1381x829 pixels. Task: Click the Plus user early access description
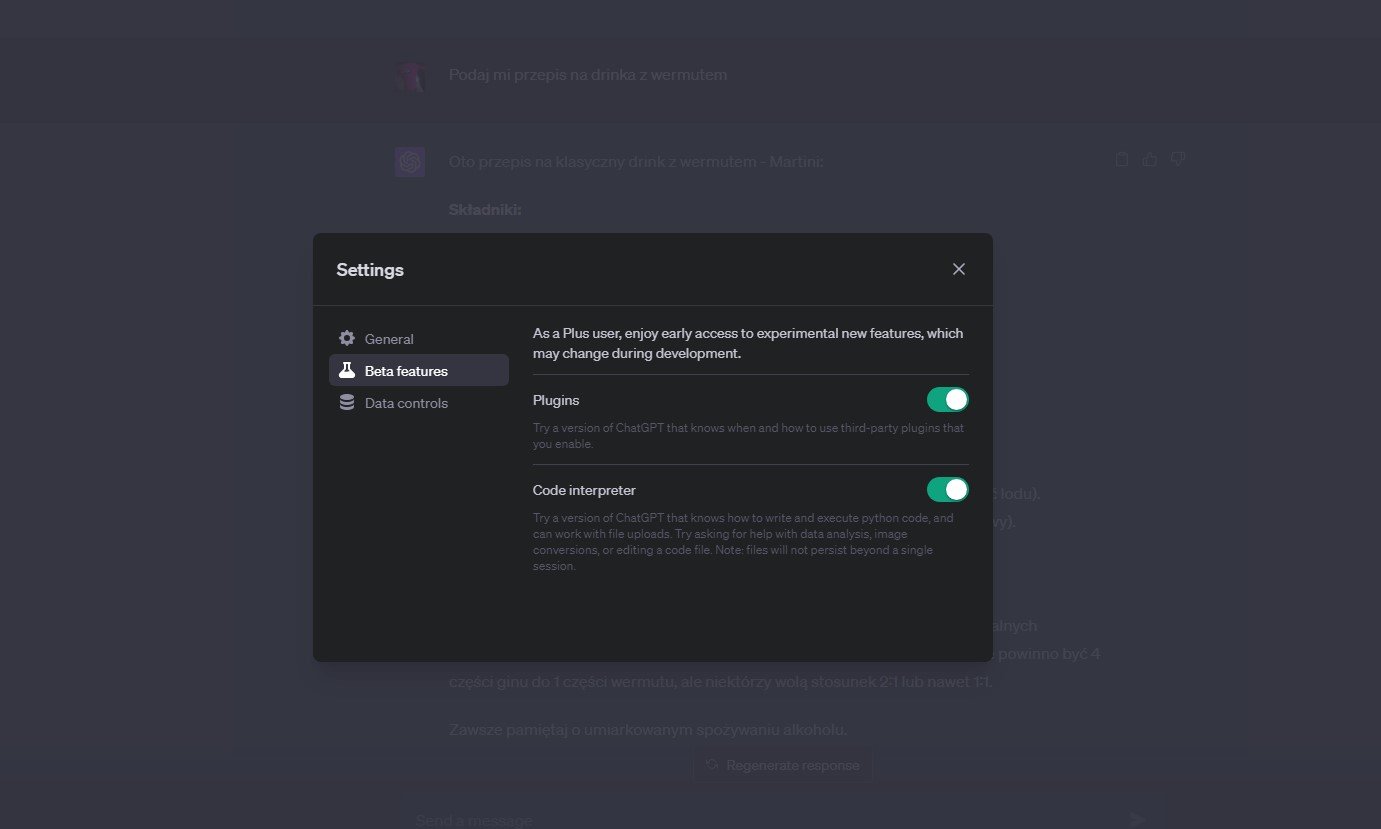click(x=748, y=343)
